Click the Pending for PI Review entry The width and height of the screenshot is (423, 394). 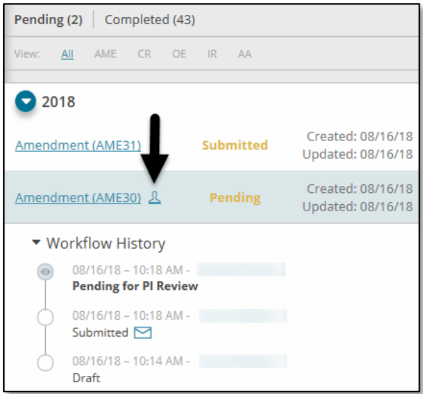tap(135, 286)
